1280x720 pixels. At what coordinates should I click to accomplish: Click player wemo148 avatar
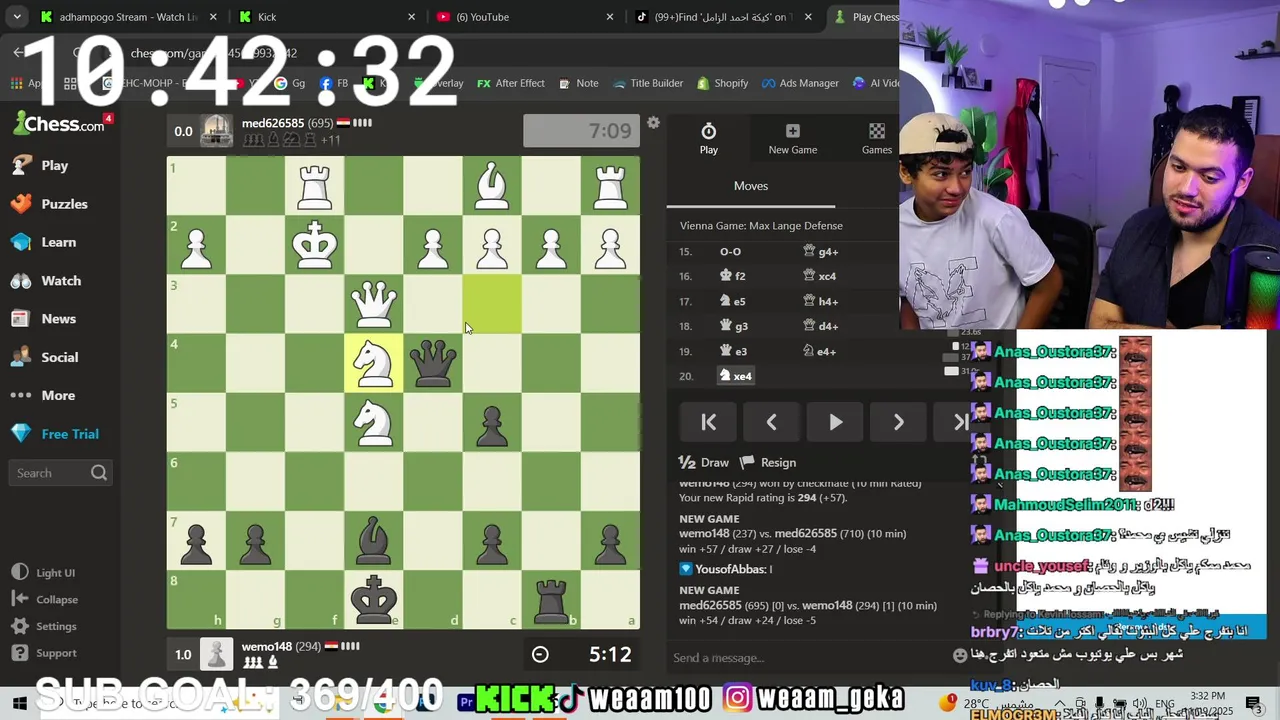click(x=216, y=653)
